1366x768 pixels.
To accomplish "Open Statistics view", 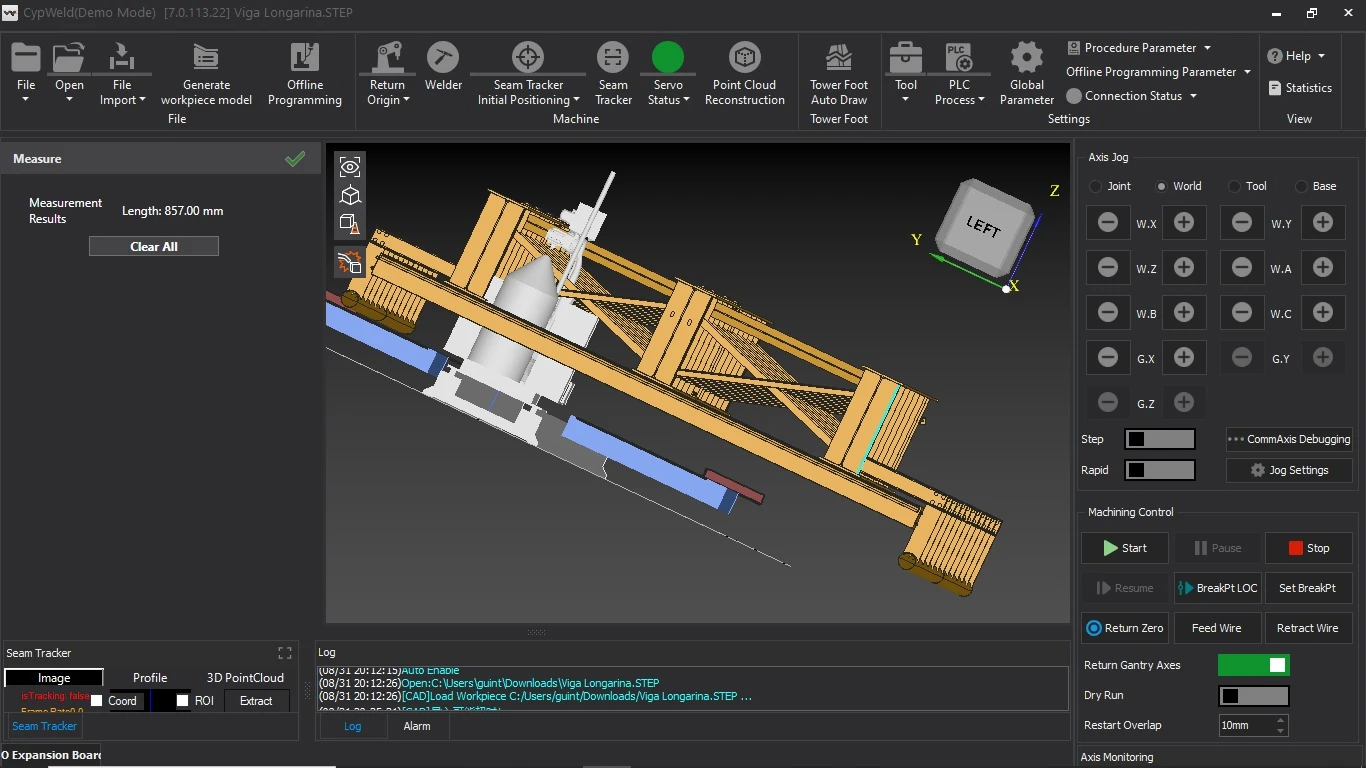I will (1300, 88).
